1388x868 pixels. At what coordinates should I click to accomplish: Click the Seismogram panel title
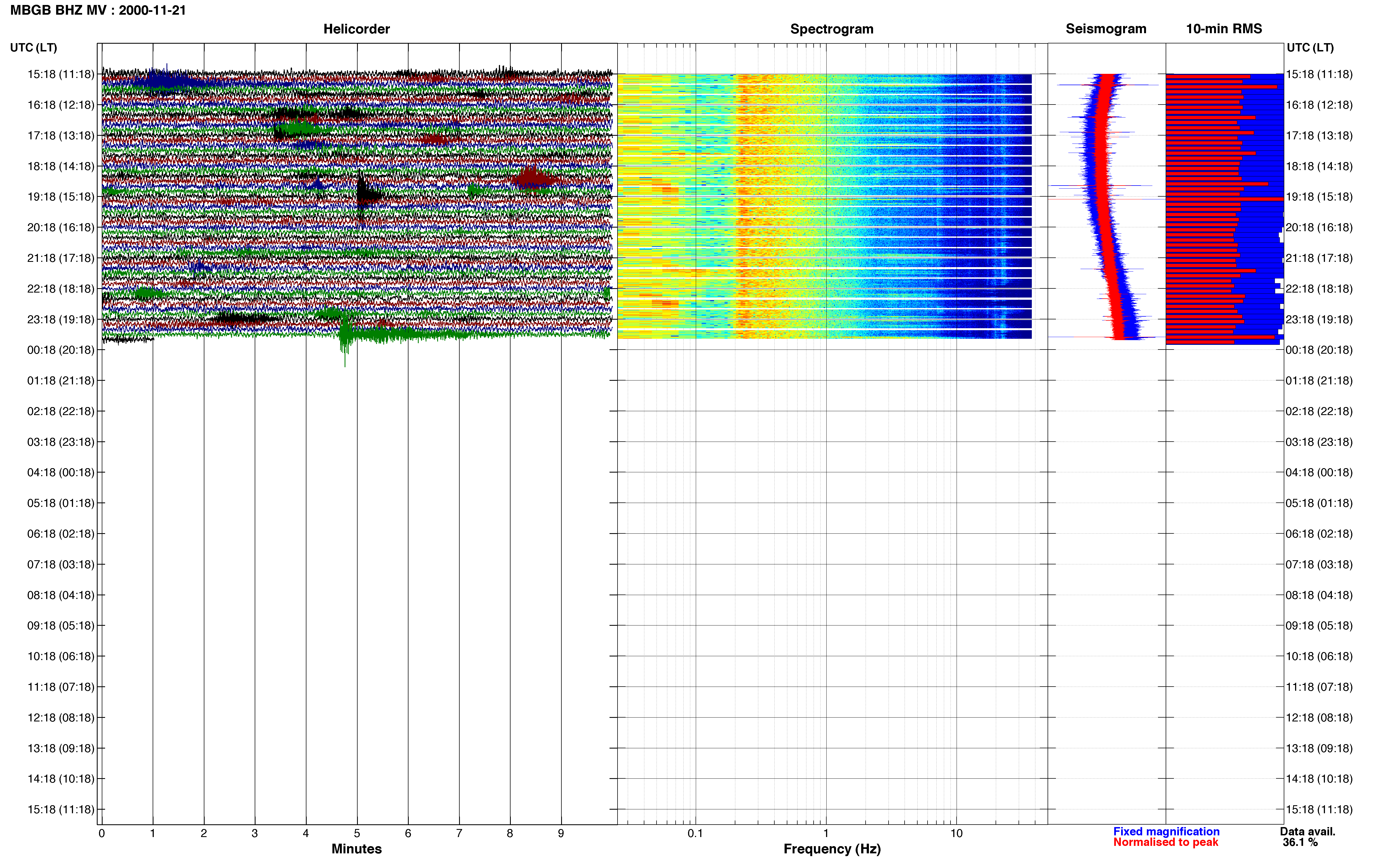(x=1106, y=29)
